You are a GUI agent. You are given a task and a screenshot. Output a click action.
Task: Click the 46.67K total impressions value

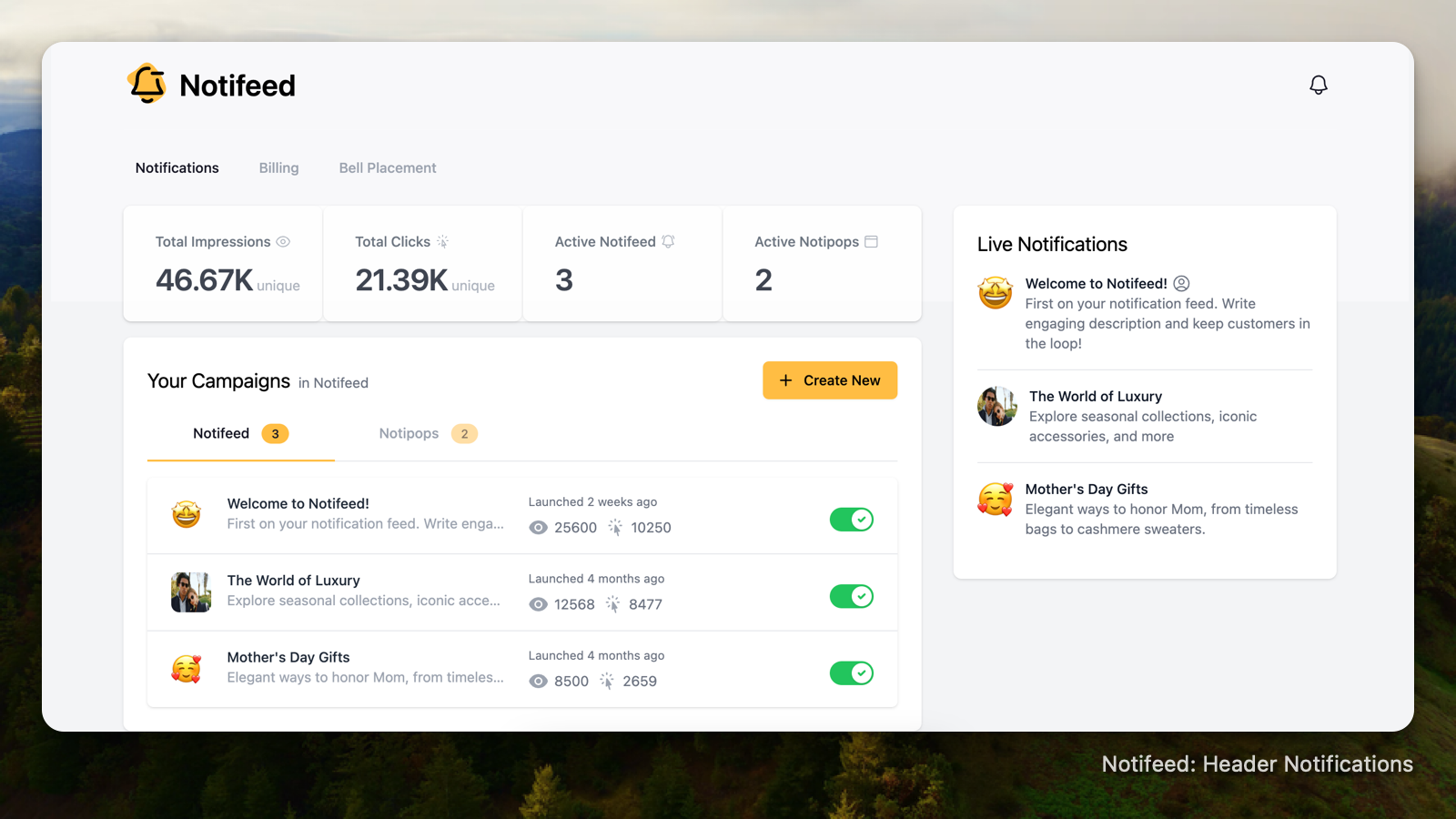click(205, 280)
